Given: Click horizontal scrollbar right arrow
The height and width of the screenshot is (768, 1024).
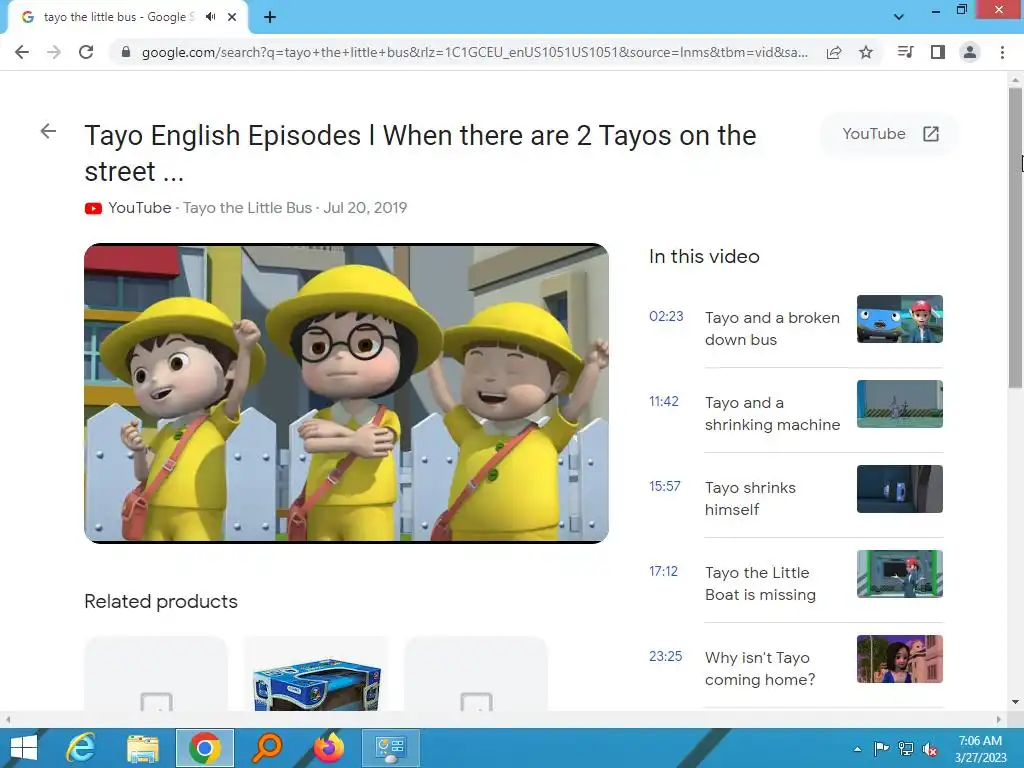Looking at the screenshot, I should [999, 719].
